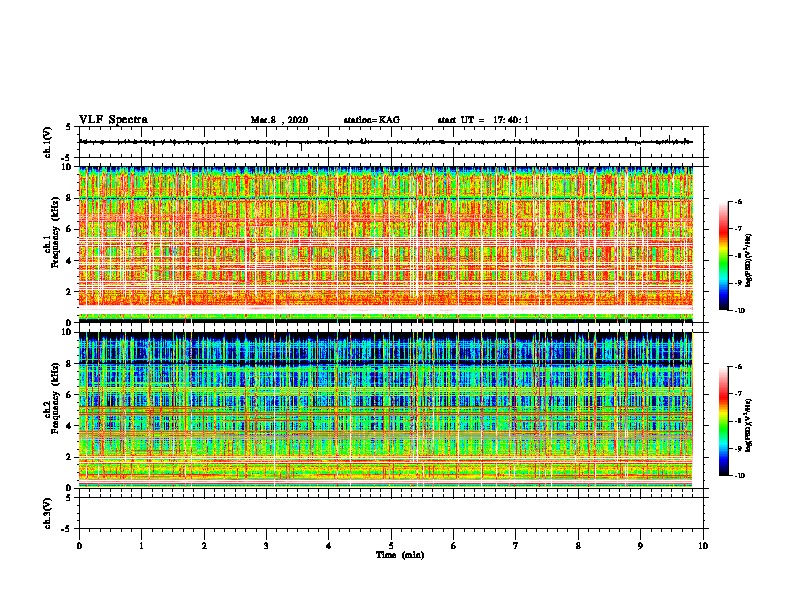The image size is (792, 612).
Task: Select the date text "Mar.8 , 2020"
Action: point(279,120)
